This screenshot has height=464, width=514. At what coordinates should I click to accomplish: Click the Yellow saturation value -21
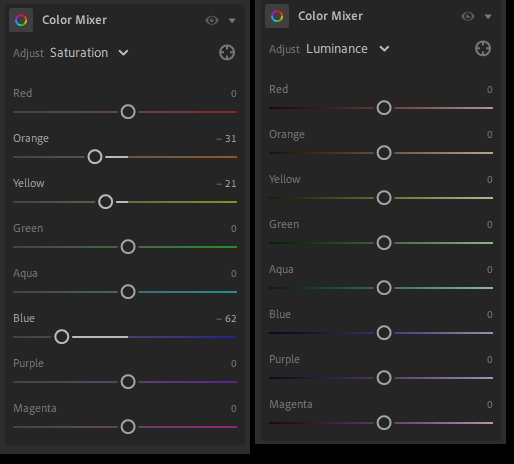coord(226,184)
